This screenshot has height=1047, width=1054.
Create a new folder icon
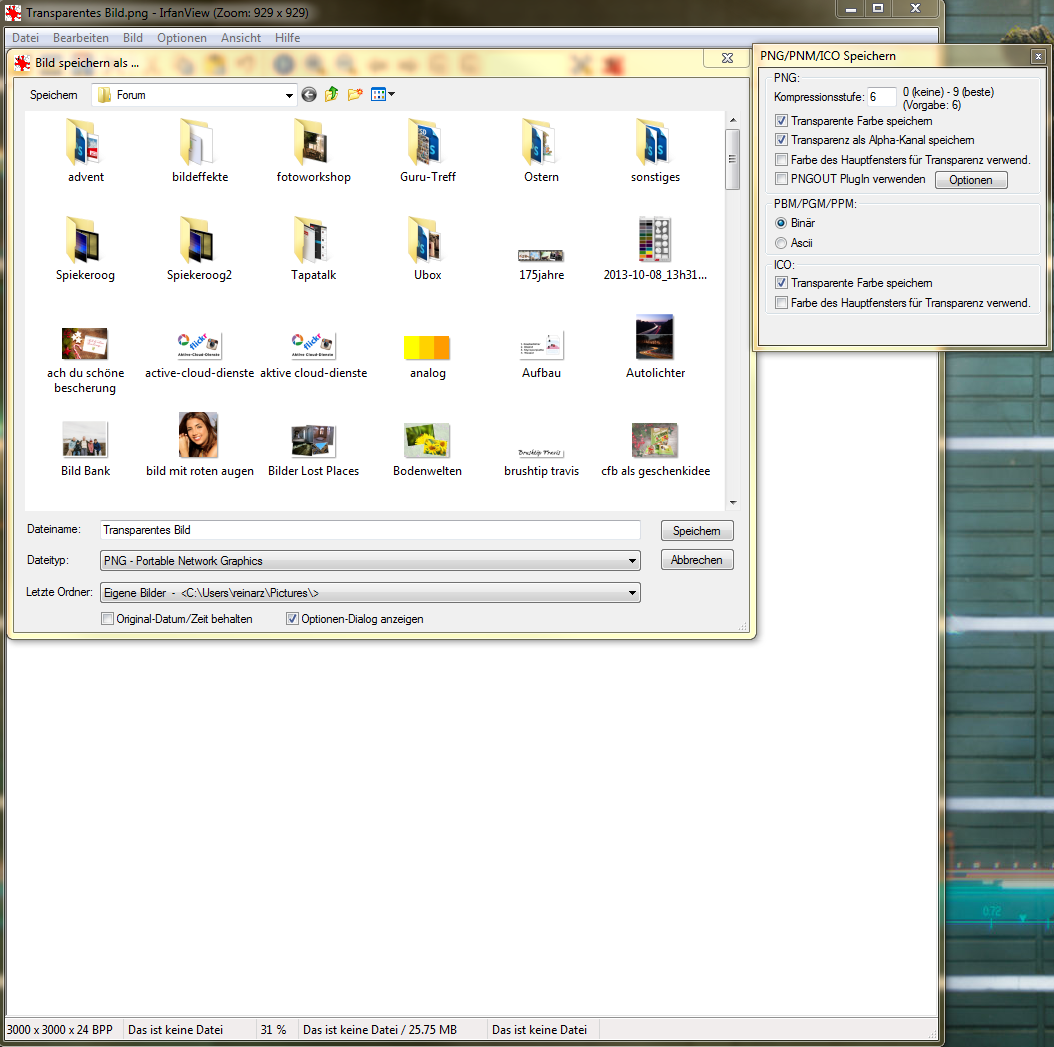[x=354, y=95]
